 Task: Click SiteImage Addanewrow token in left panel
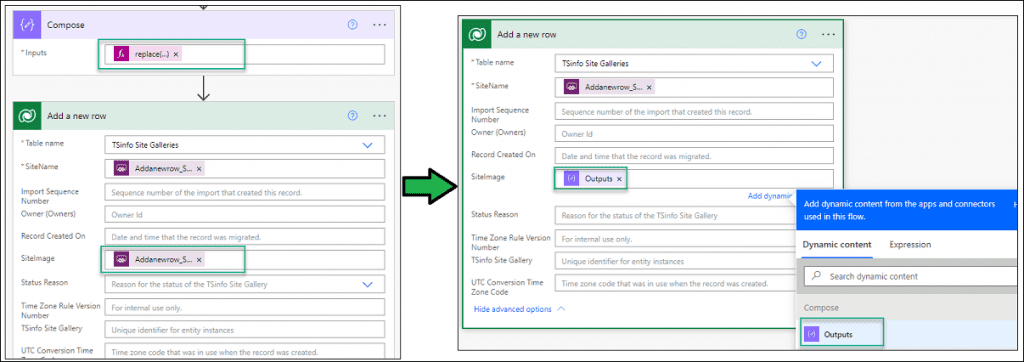[158, 259]
